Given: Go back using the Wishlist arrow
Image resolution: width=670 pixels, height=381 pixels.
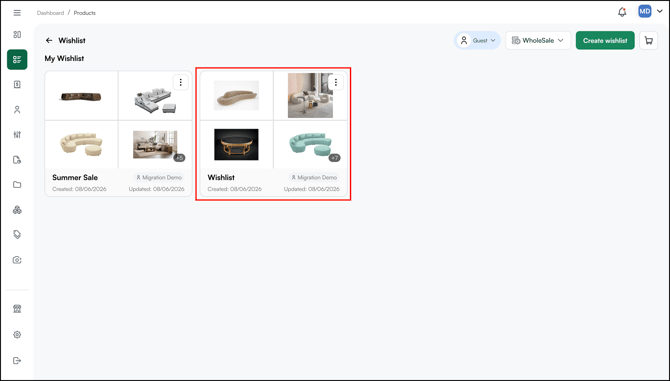Looking at the screenshot, I should [x=49, y=40].
